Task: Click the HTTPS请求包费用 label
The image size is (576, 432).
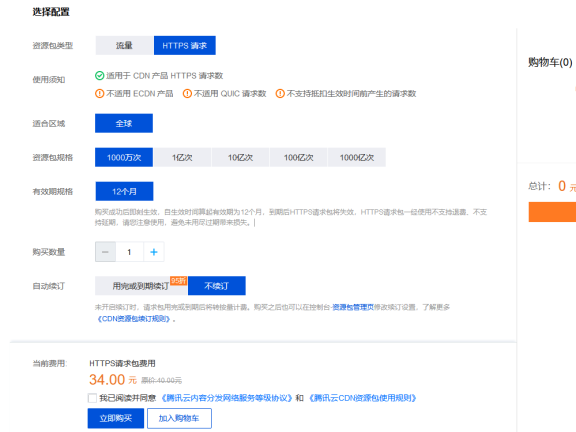Action: tap(122, 363)
